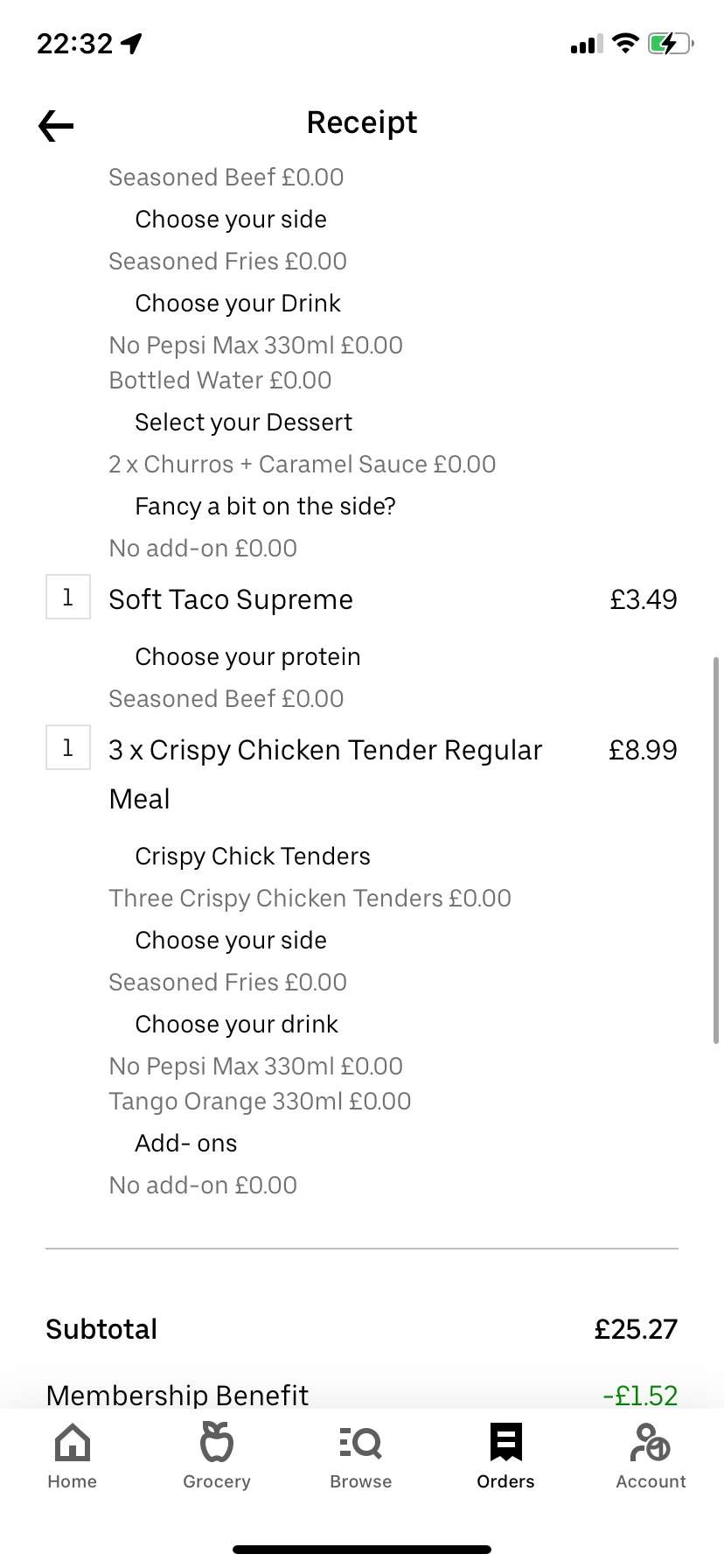The image size is (724, 1568).
Task: Click the vertical scrollbar indicator
Action: [716, 849]
